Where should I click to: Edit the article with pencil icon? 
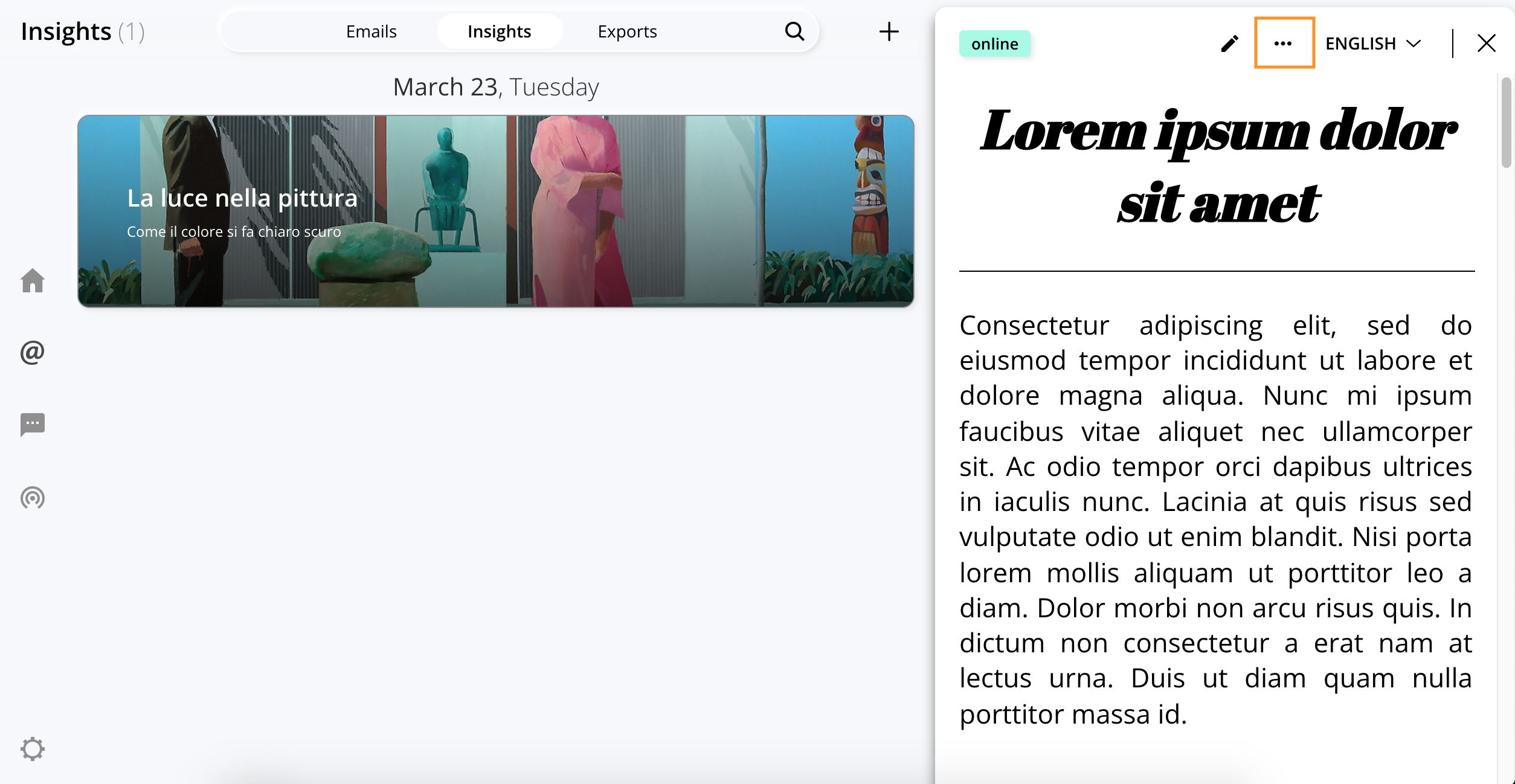[1229, 43]
